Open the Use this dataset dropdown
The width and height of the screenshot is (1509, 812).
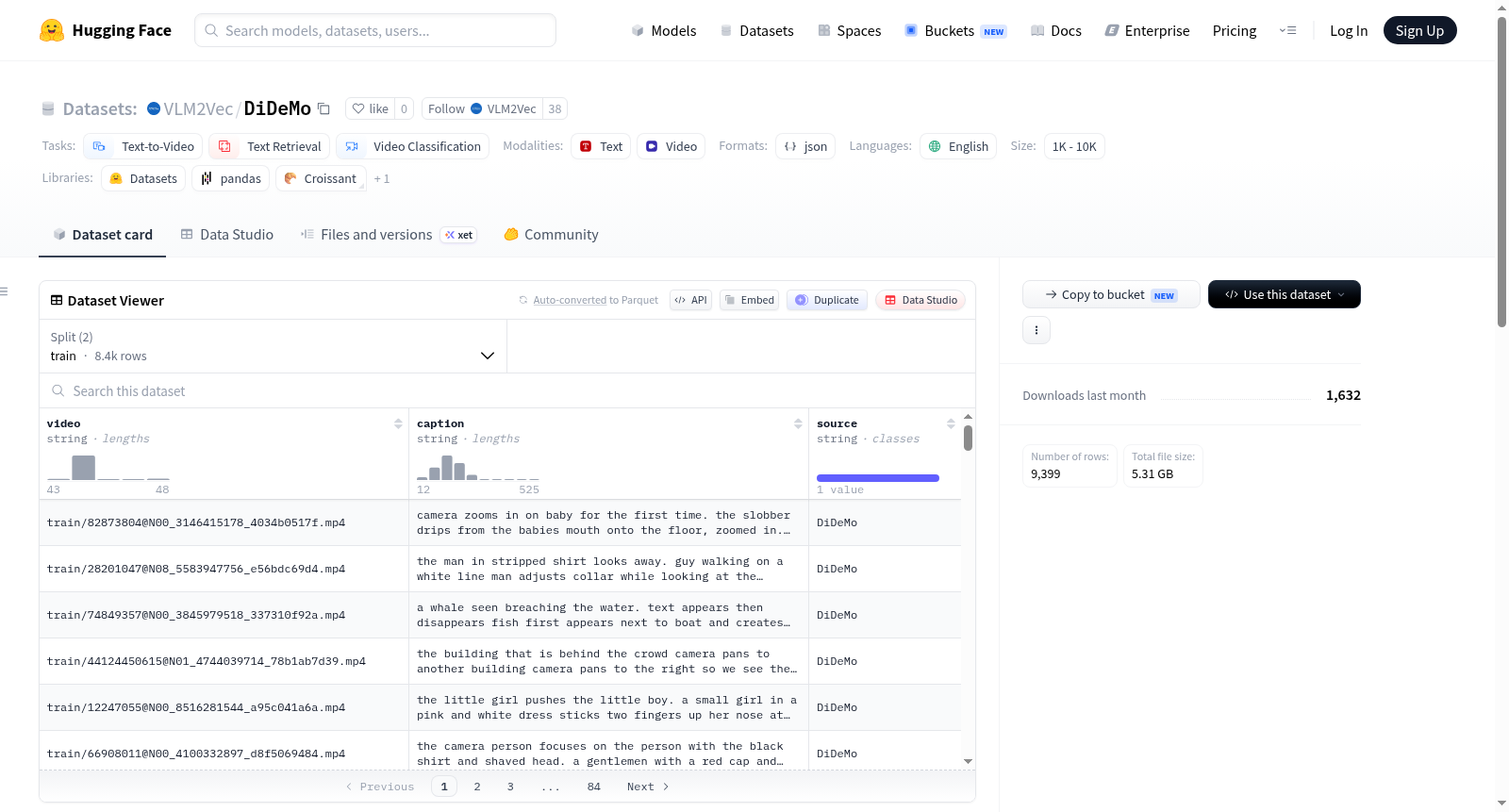coord(1285,294)
